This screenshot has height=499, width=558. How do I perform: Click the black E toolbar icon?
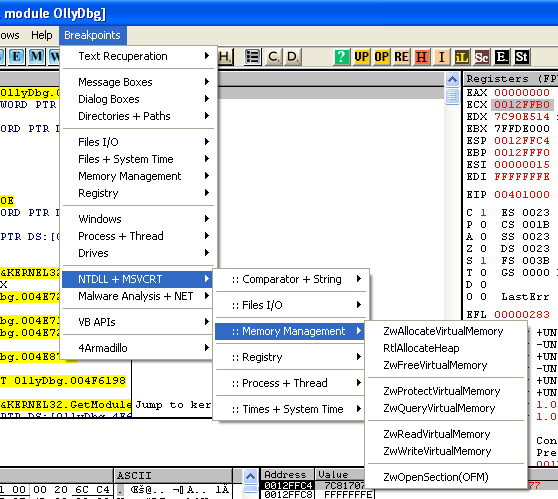coord(502,57)
